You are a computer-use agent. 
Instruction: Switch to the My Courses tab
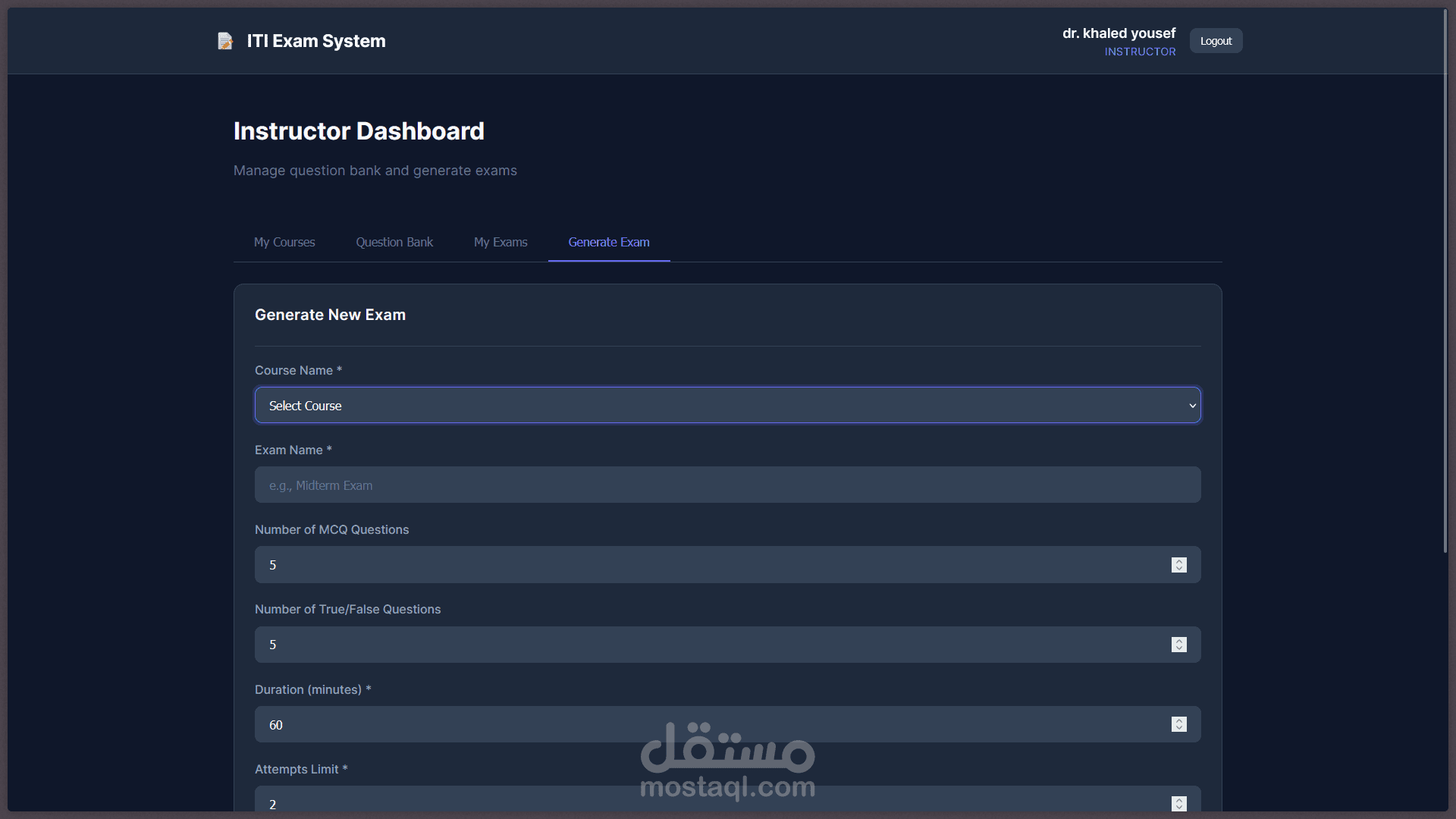[x=284, y=242]
